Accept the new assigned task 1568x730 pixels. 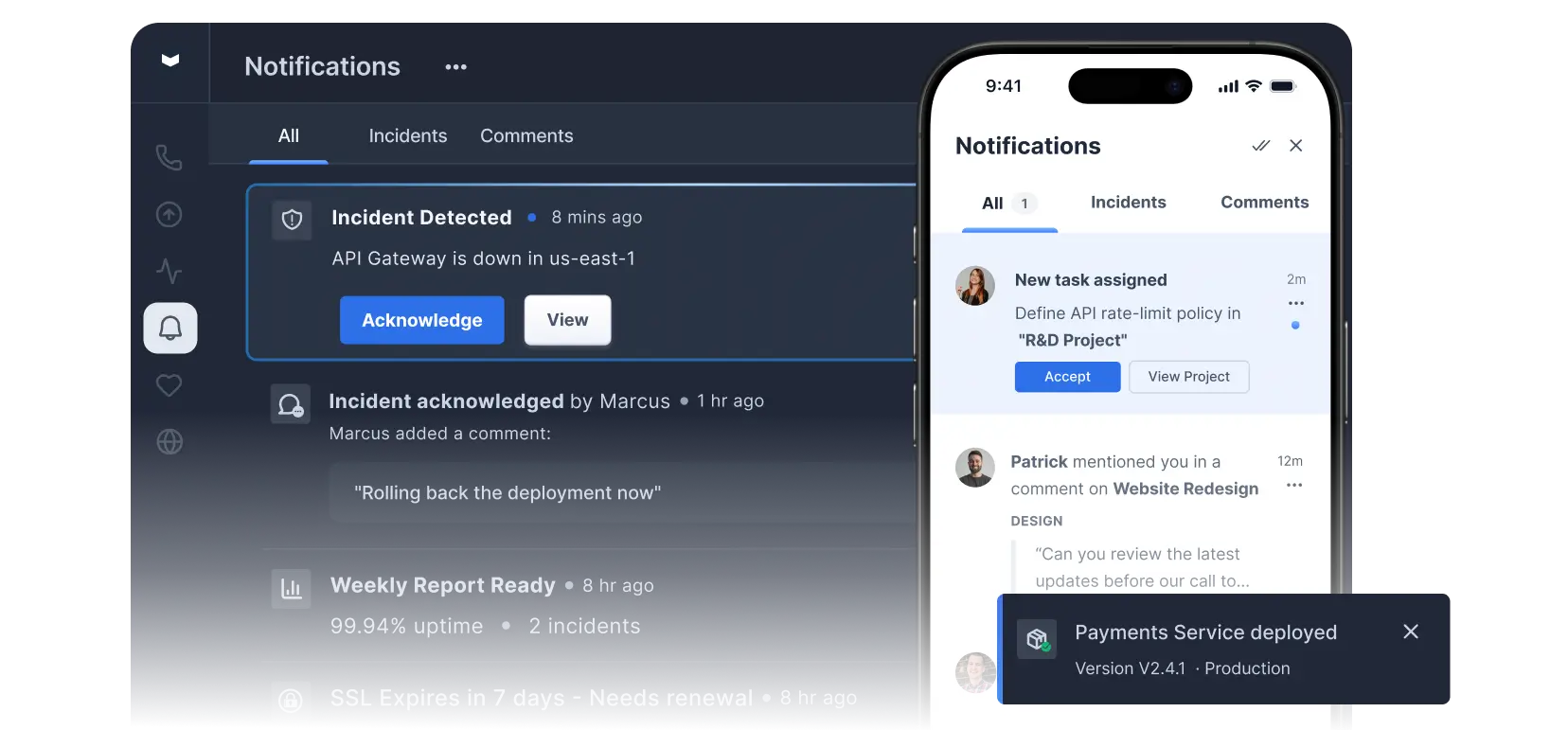click(1068, 377)
